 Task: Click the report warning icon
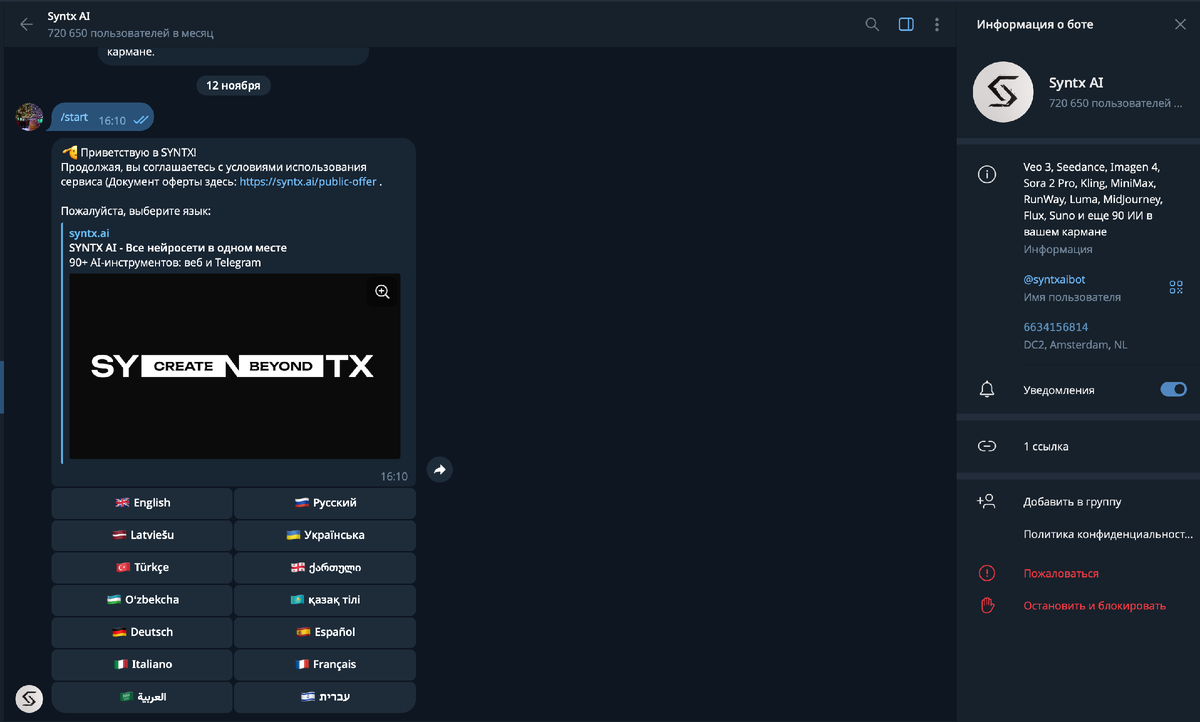point(987,573)
